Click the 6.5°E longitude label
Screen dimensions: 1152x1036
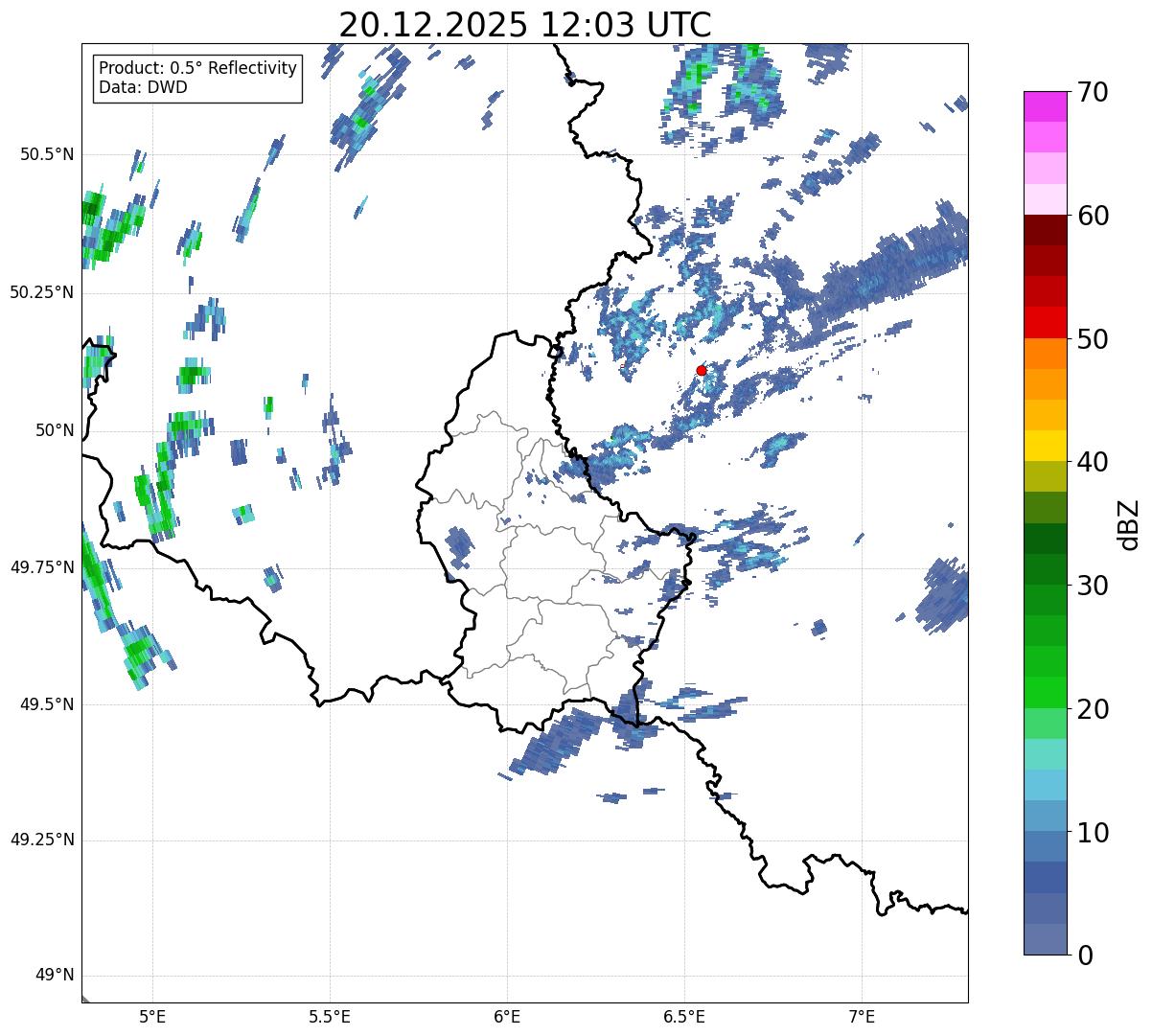(x=684, y=1017)
